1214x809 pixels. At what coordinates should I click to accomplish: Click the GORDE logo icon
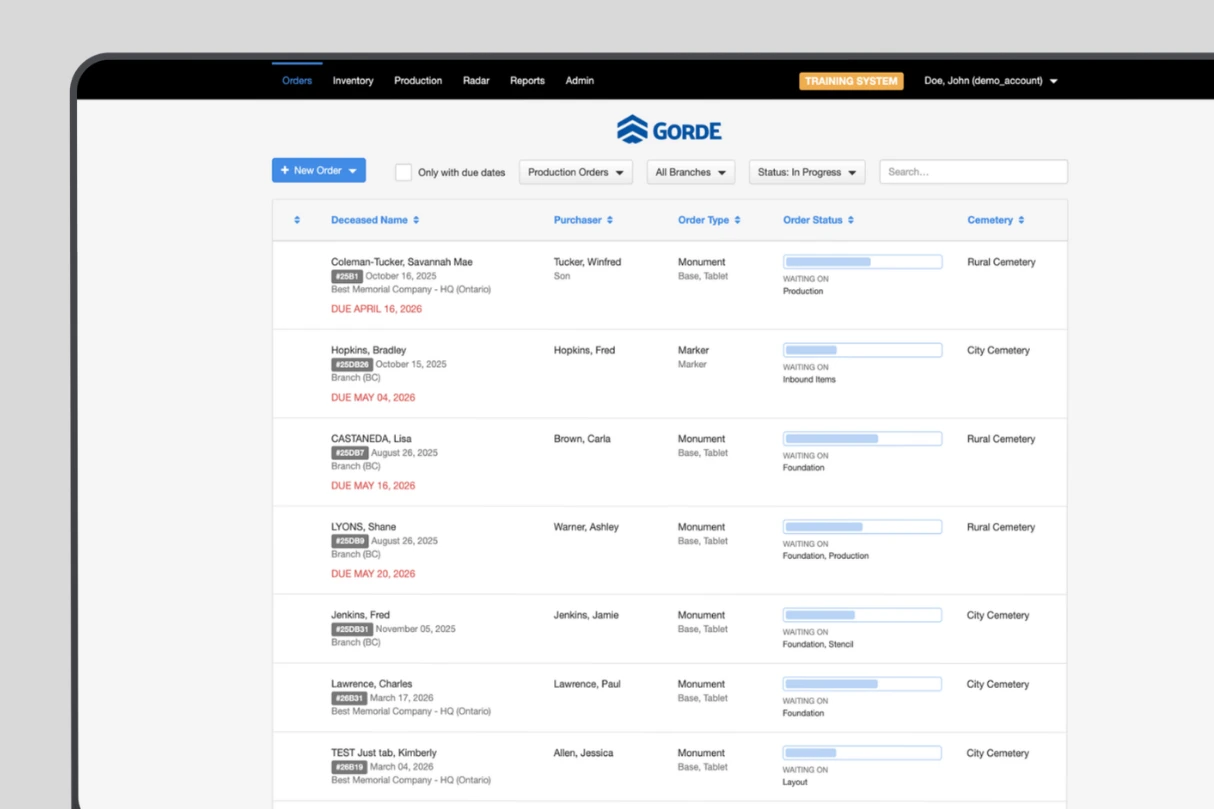click(632, 129)
